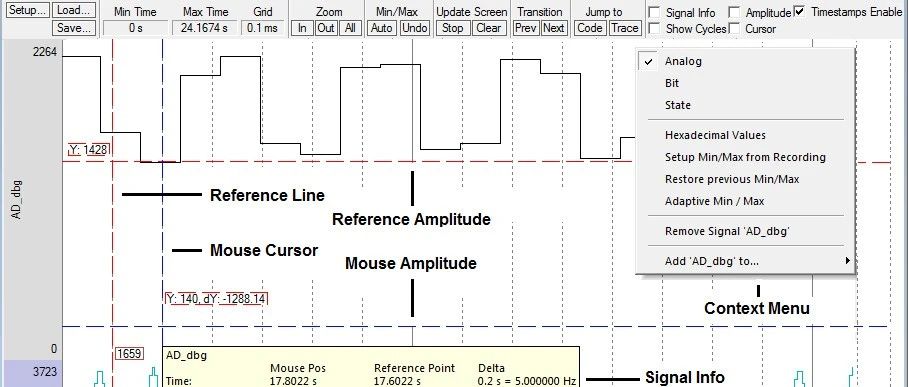This screenshot has height=387, width=908.
Task: Click the Save... button
Action: coord(75,28)
